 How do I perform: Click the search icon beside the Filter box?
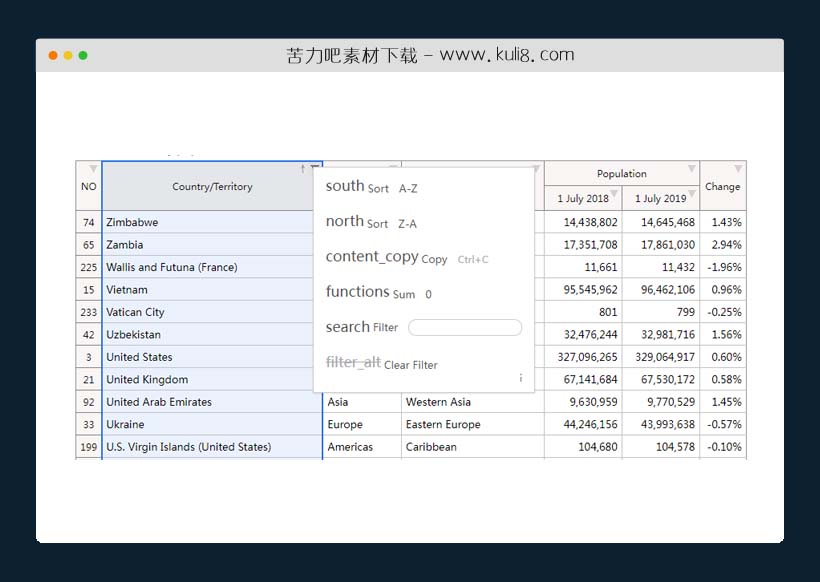coord(347,327)
